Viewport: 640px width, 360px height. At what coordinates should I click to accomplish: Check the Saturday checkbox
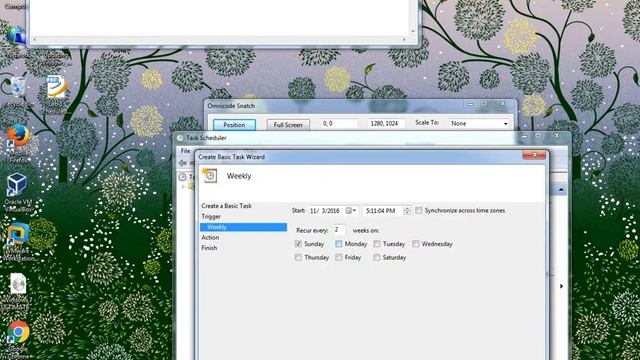point(376,257)
